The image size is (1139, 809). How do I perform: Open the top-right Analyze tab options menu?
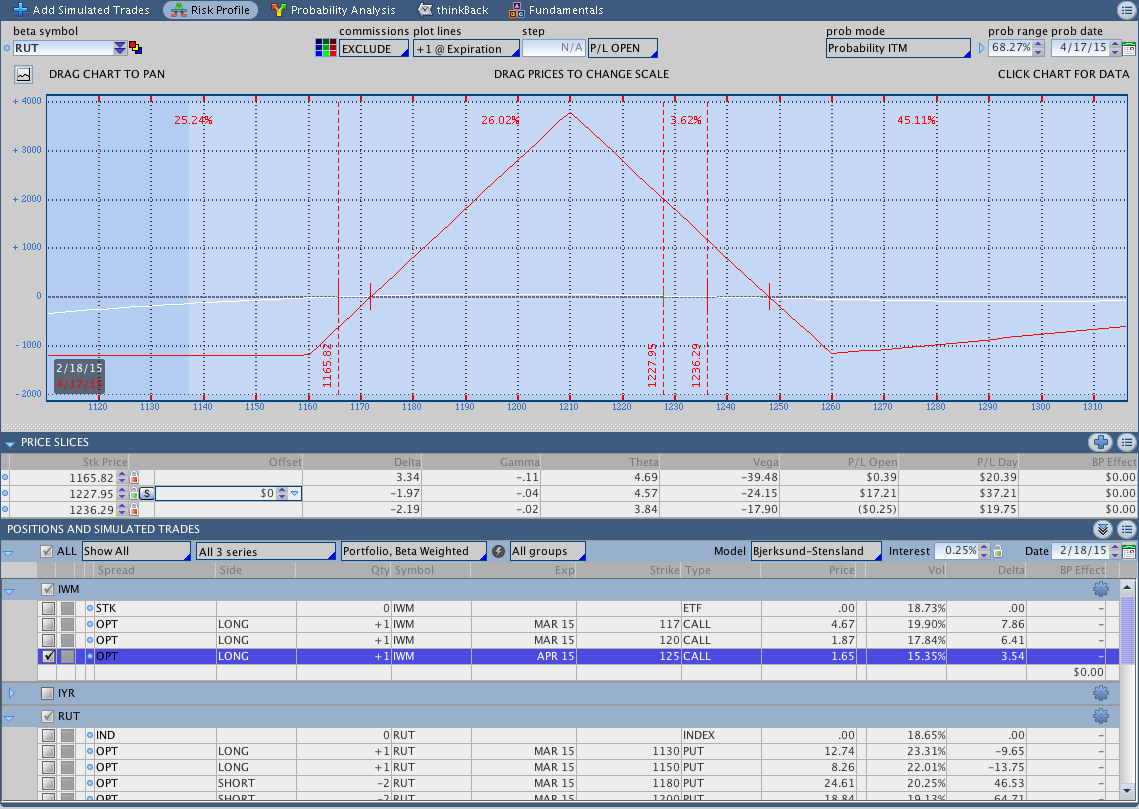[1127, 9]
